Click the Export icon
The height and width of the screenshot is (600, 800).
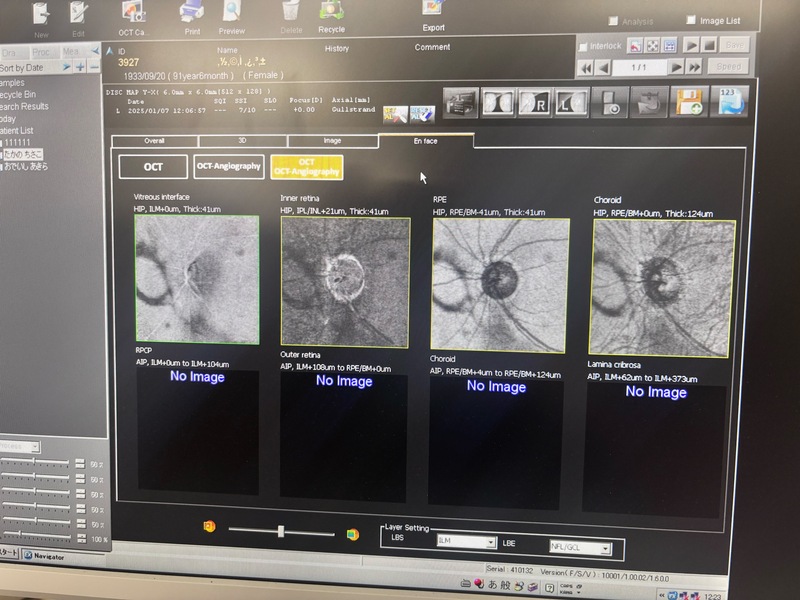433,10
